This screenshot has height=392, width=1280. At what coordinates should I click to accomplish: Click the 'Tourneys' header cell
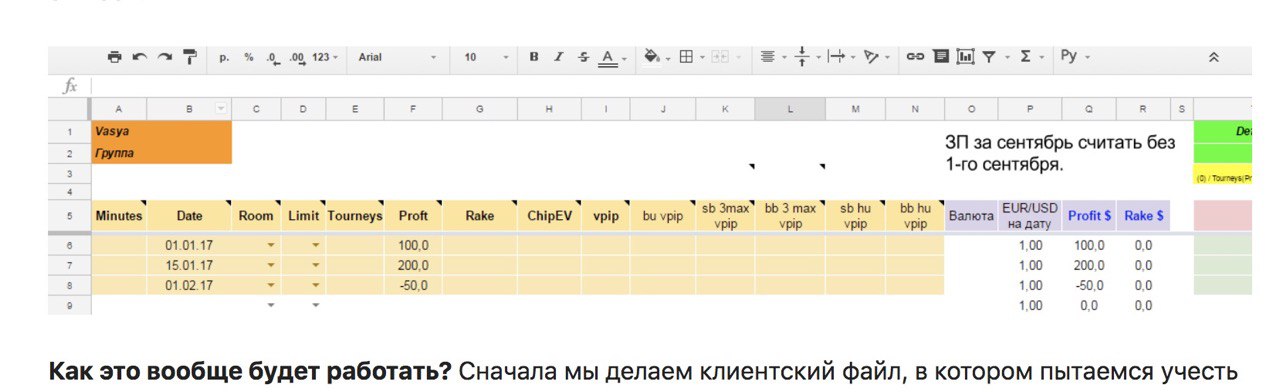pyautogui.click(x=355, y=215)
